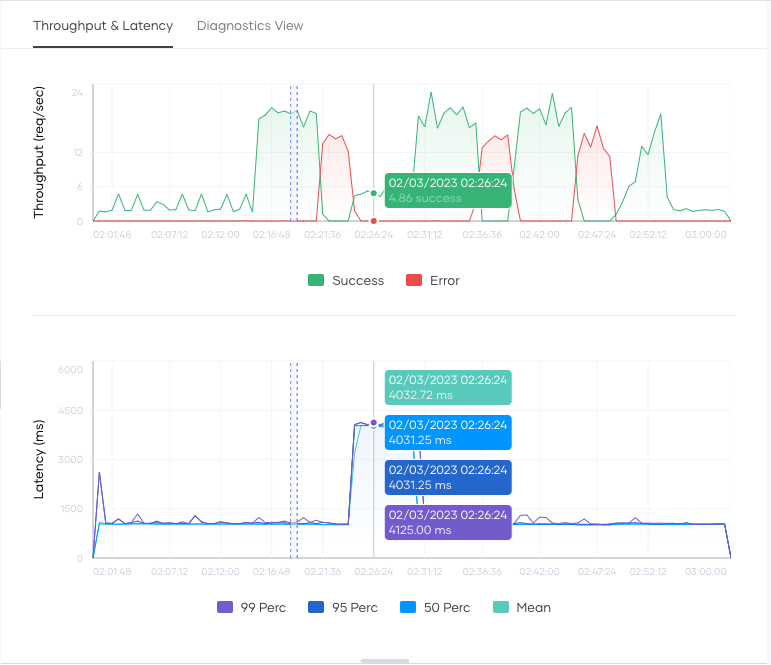The height and width of the screenshot is (665, 771).
Task: Switch to the Diagnostics View tab
Action: pyautogui.click(x=250, y=25)
